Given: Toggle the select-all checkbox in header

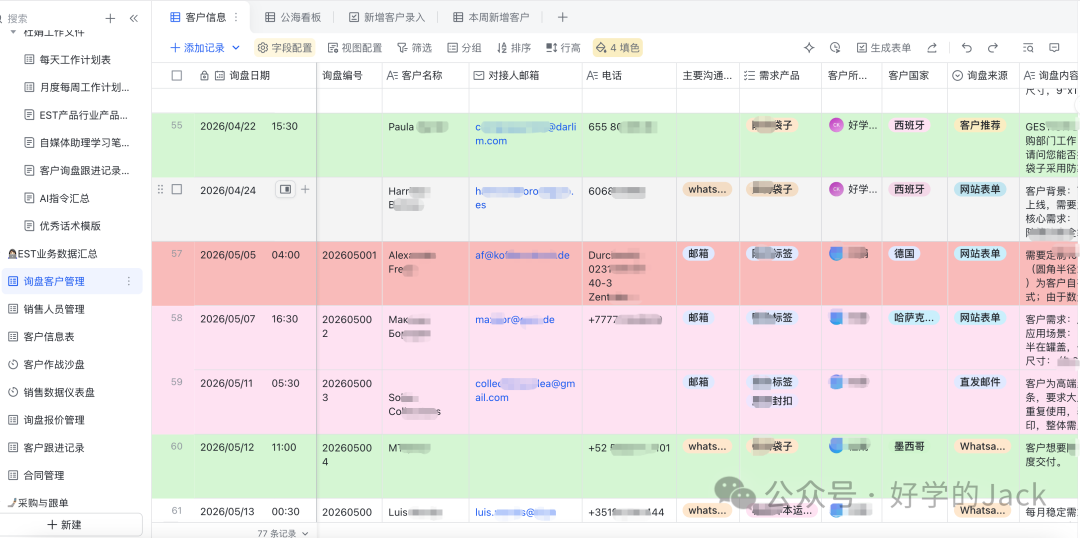Looking at the screenshot, I should pos(176,76).
